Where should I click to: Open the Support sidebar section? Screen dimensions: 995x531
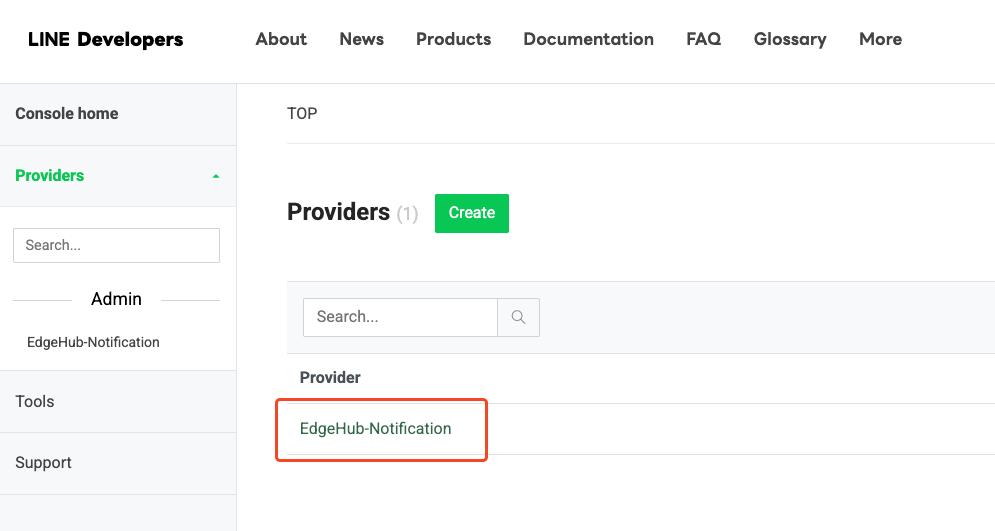coord(43,463)
